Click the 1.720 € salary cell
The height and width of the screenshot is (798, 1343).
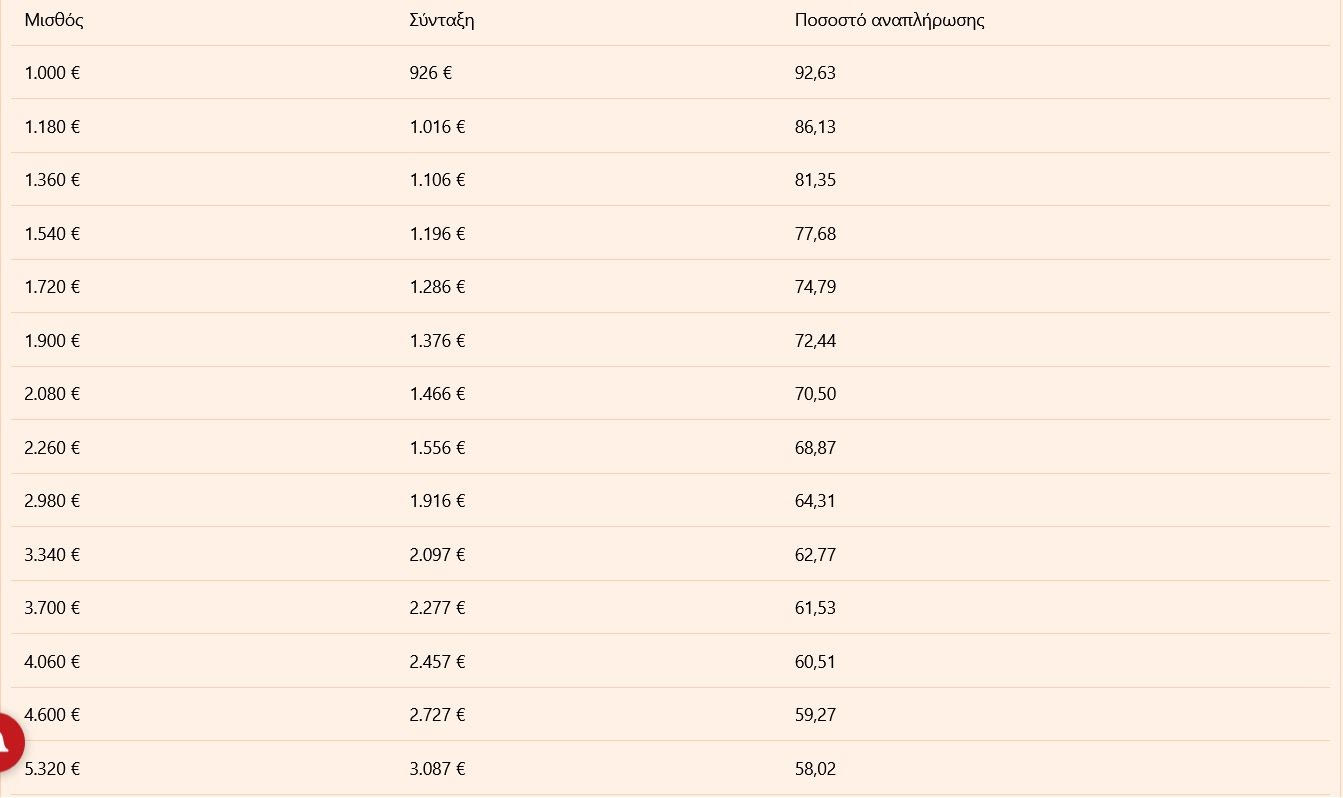click(x=52, y=287)
